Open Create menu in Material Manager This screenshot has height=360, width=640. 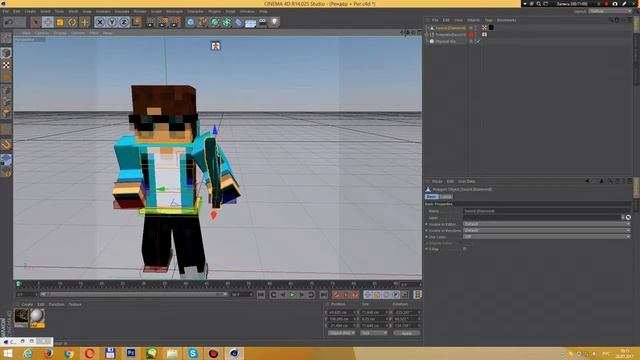click(27, 304)
